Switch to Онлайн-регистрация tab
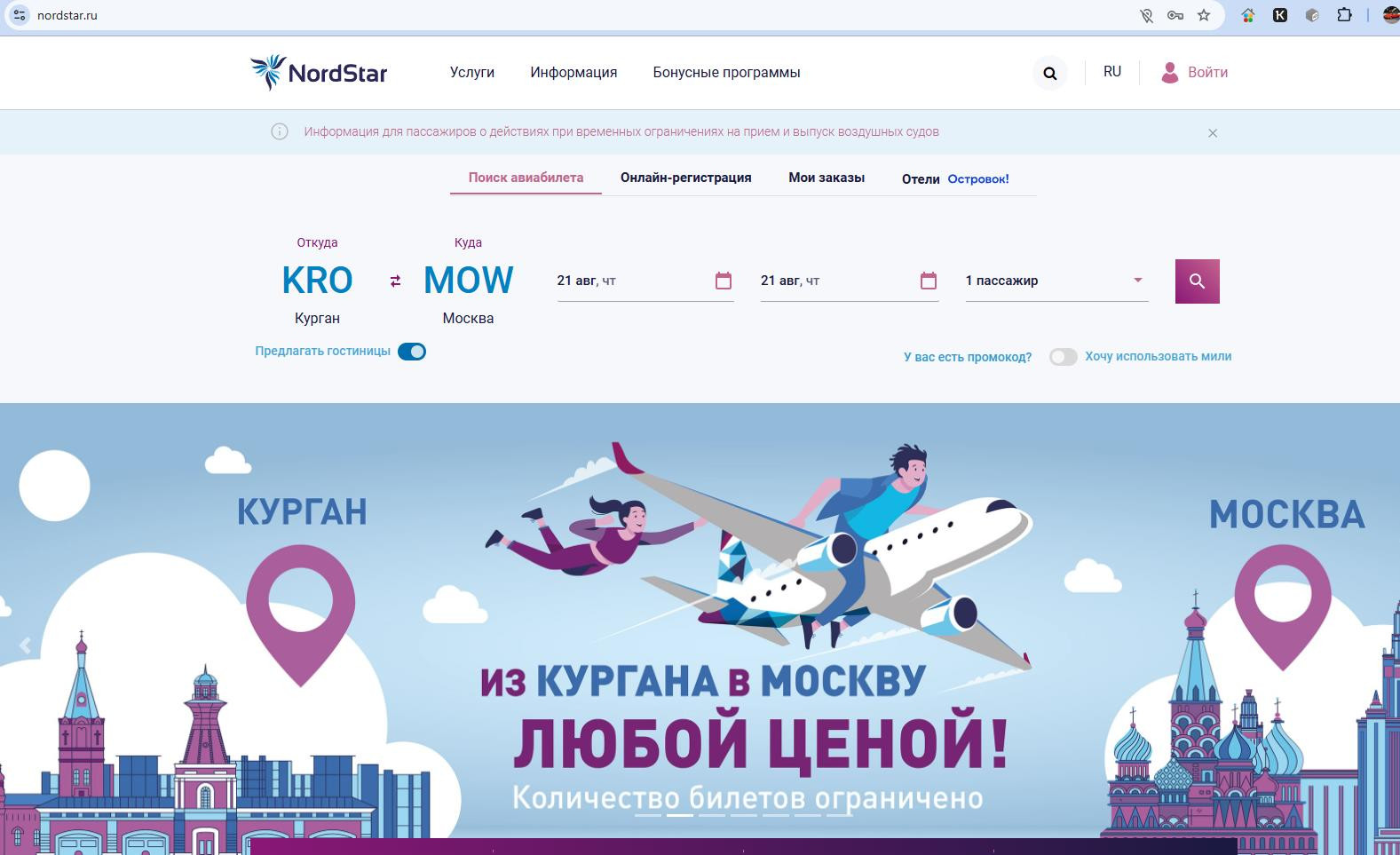This screenshot has width=1400, height=855. pyautogui.click(x=686, y=178)
